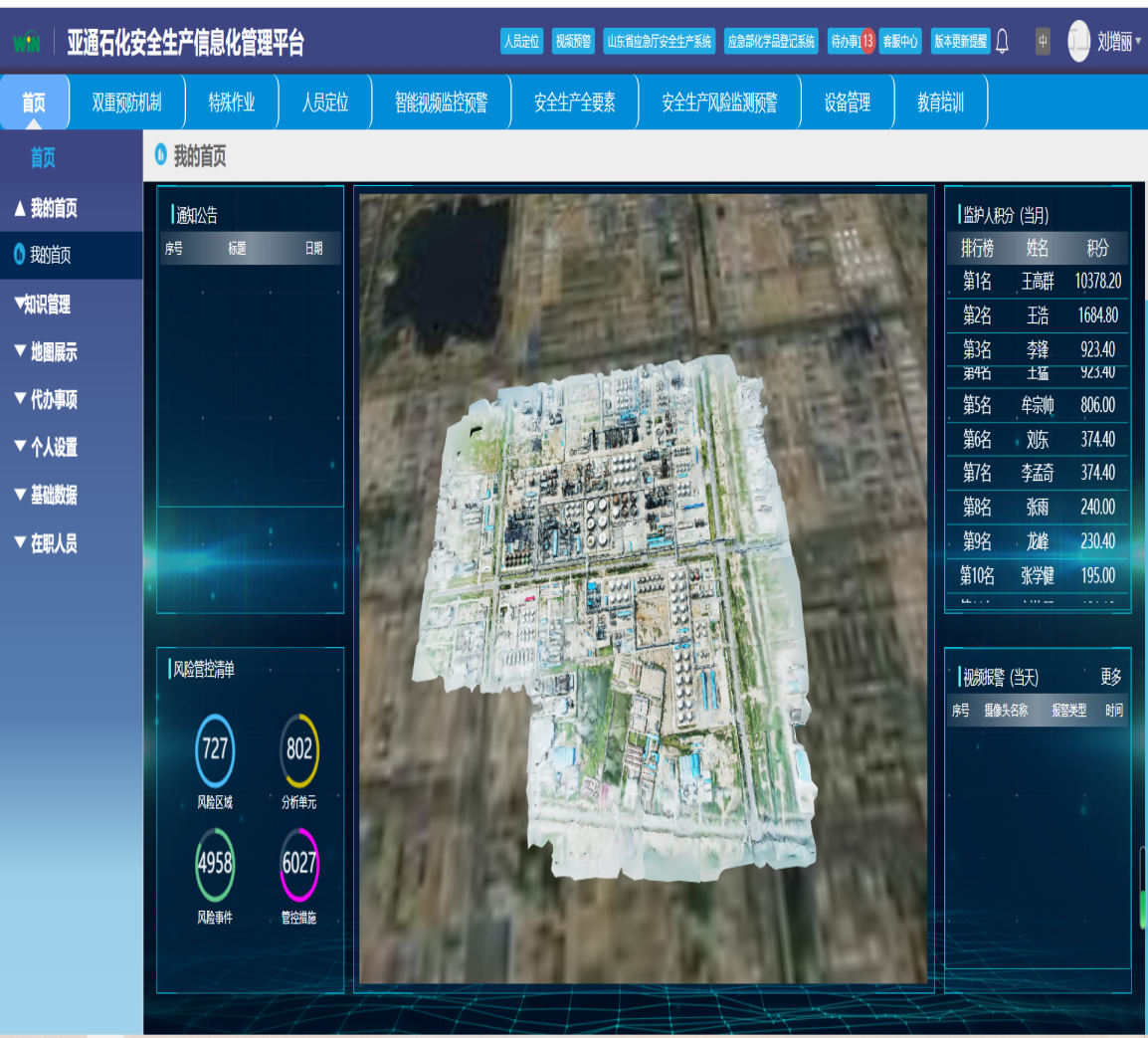Screen dimensions: 1148x1038
Task: Click 更多 in the 视频报警 panel
Action: 1110,678
